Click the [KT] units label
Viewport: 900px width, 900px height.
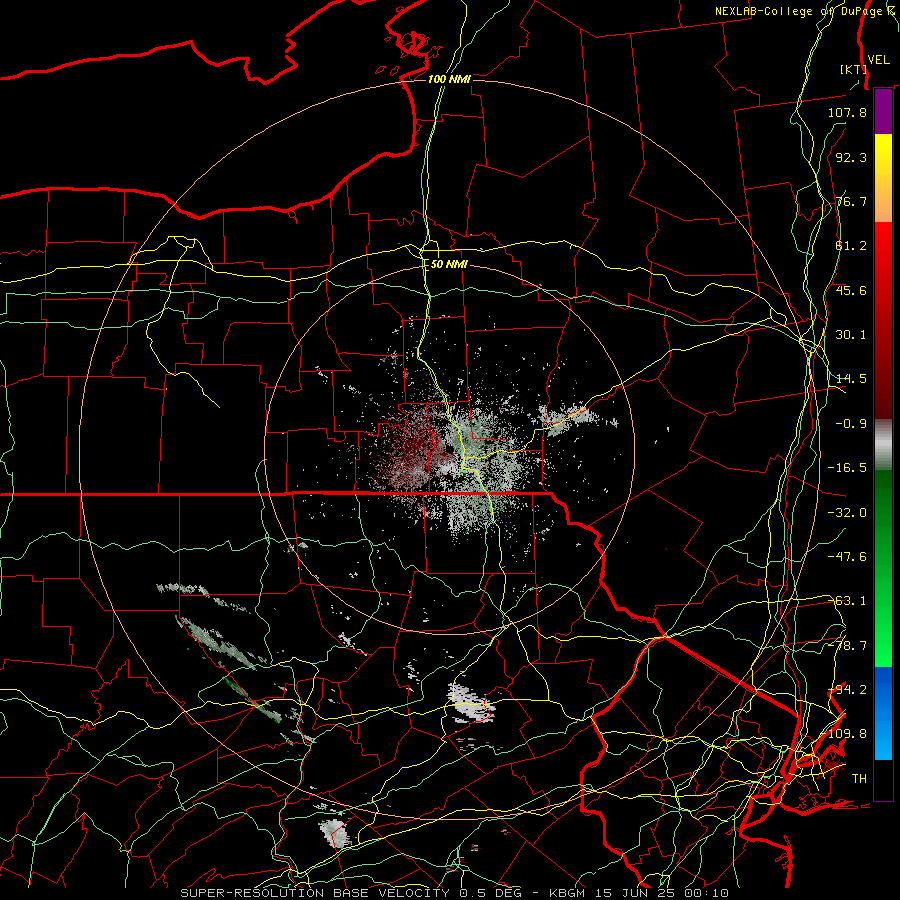[x=853, y=69]
